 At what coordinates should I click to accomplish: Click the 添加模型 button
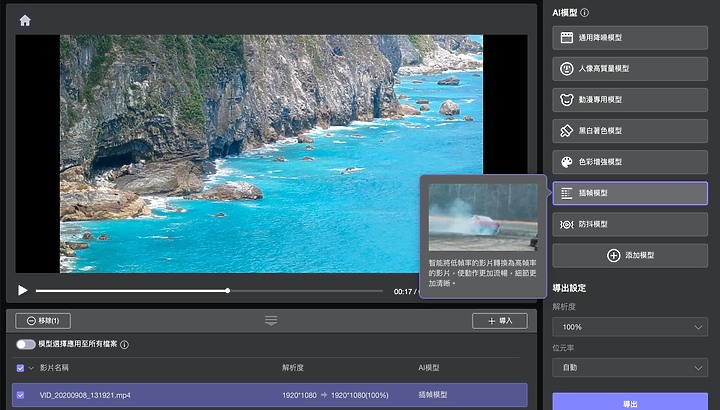[630, 255]
